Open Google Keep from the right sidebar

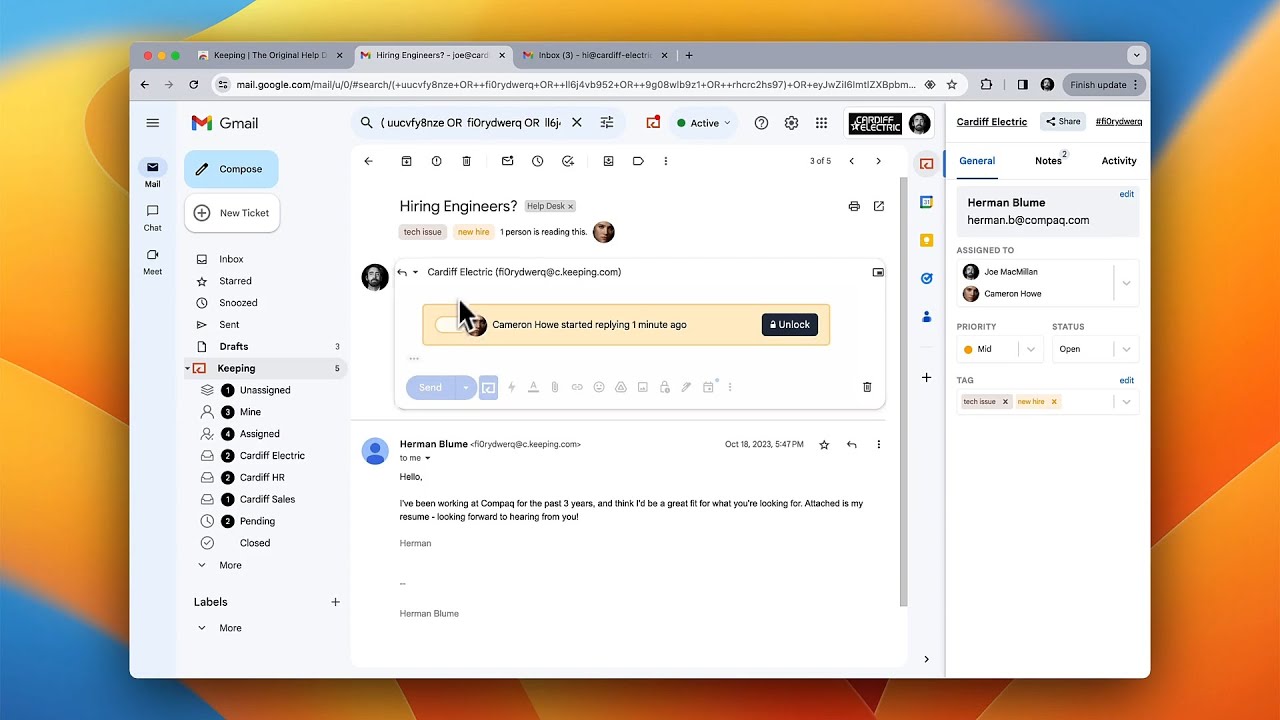click(926, 240)
